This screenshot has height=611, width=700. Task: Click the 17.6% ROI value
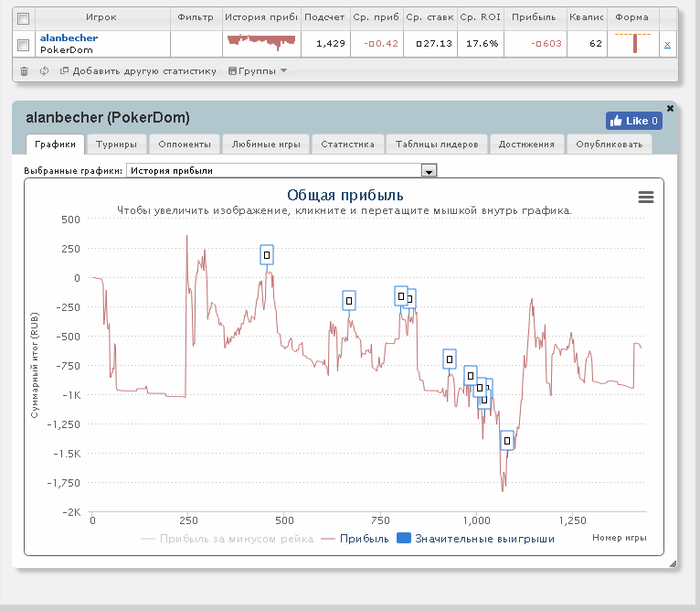pos(482,43)
